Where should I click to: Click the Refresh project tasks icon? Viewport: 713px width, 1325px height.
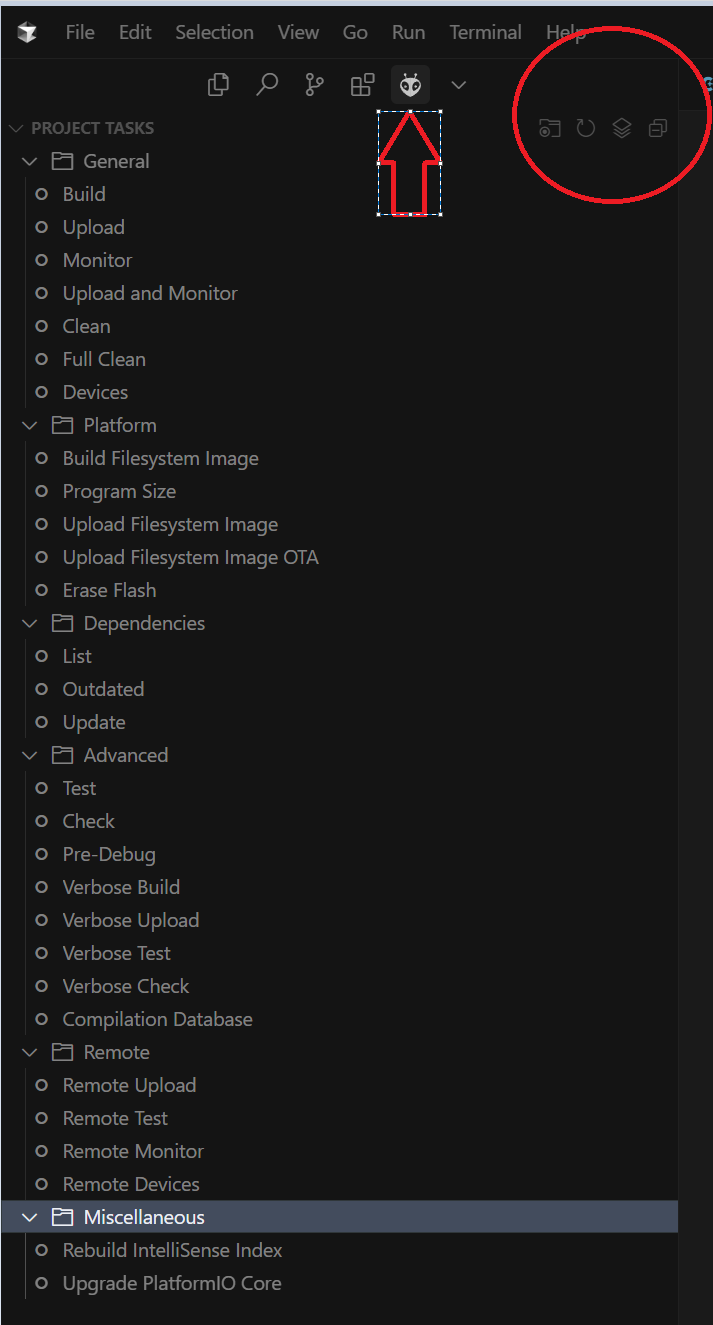tap(586, 128)
